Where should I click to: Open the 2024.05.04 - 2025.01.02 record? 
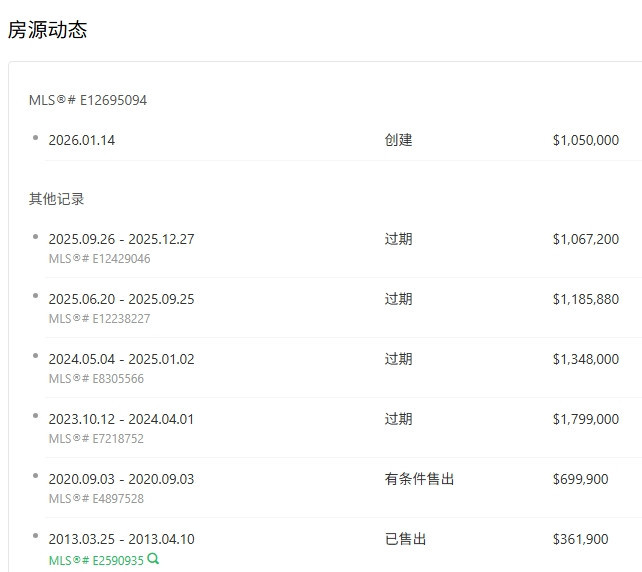[x=121, y=359]
